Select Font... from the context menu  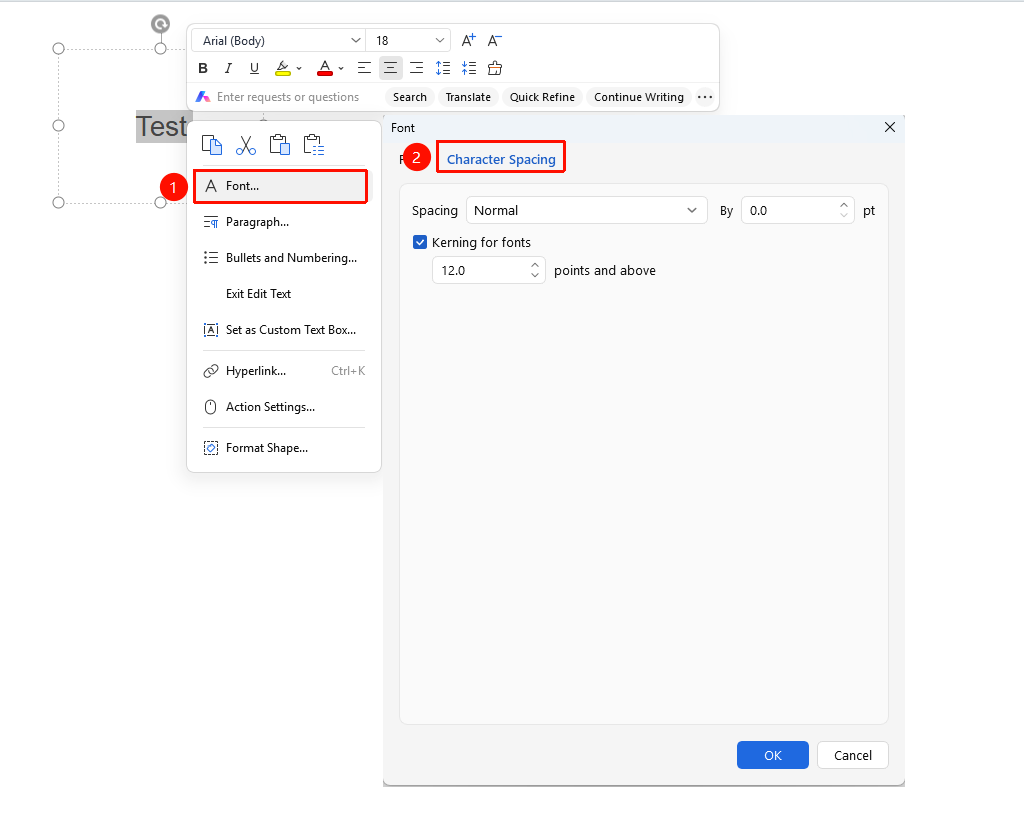[x=281, y=186]
